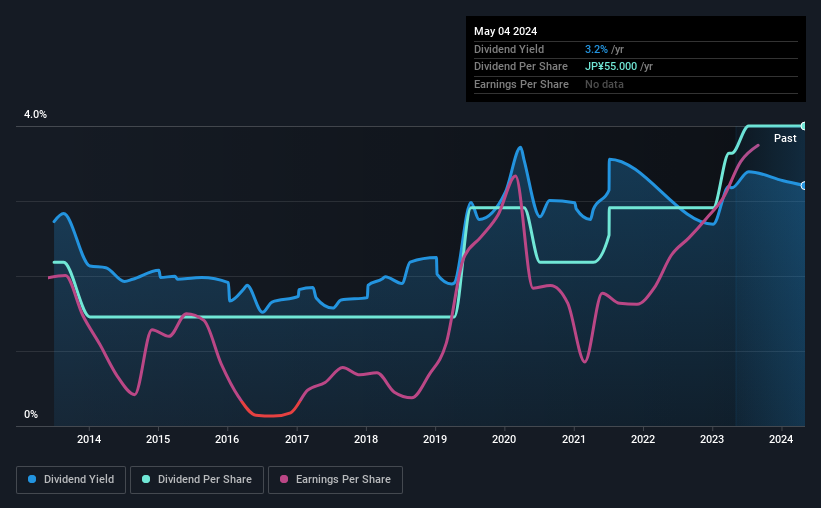This screenshot has height=508, width=821.
Task: Select the 2016 label on the timeline axis
Action: coord(227,439)
